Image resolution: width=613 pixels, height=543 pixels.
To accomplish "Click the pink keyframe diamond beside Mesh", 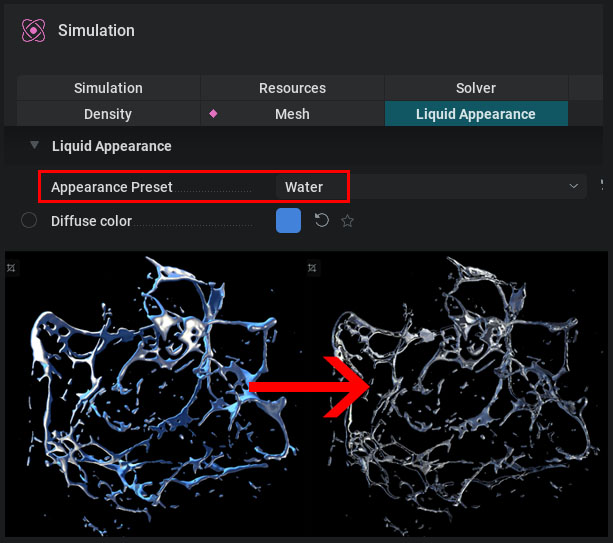I will click(213, 114).
